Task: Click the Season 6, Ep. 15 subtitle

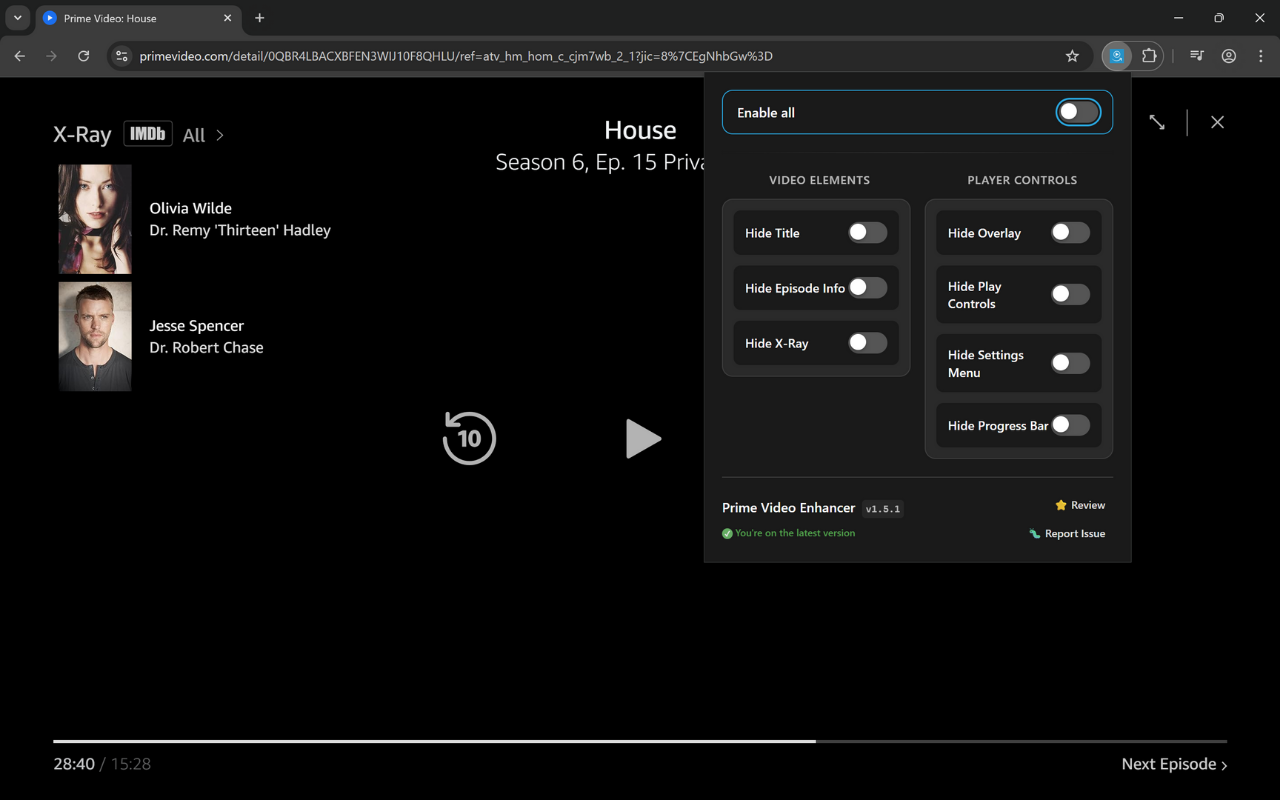Action: (x=600, y=162)
